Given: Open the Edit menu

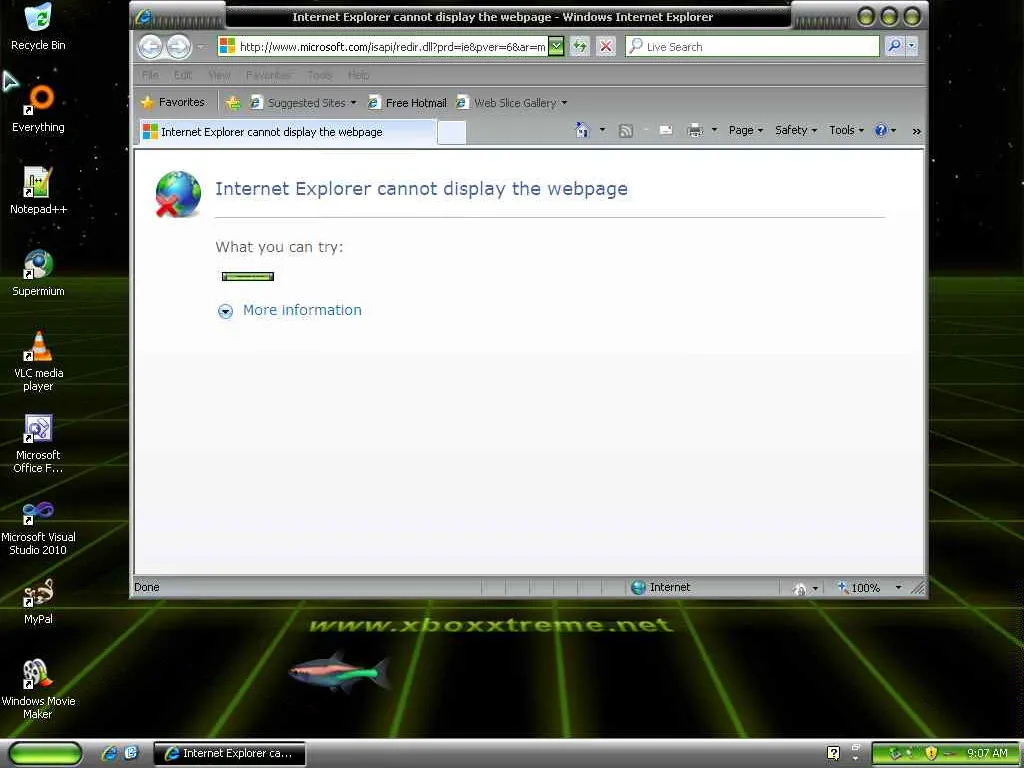Looking at the screenshot, I should (x=183, y=75).
